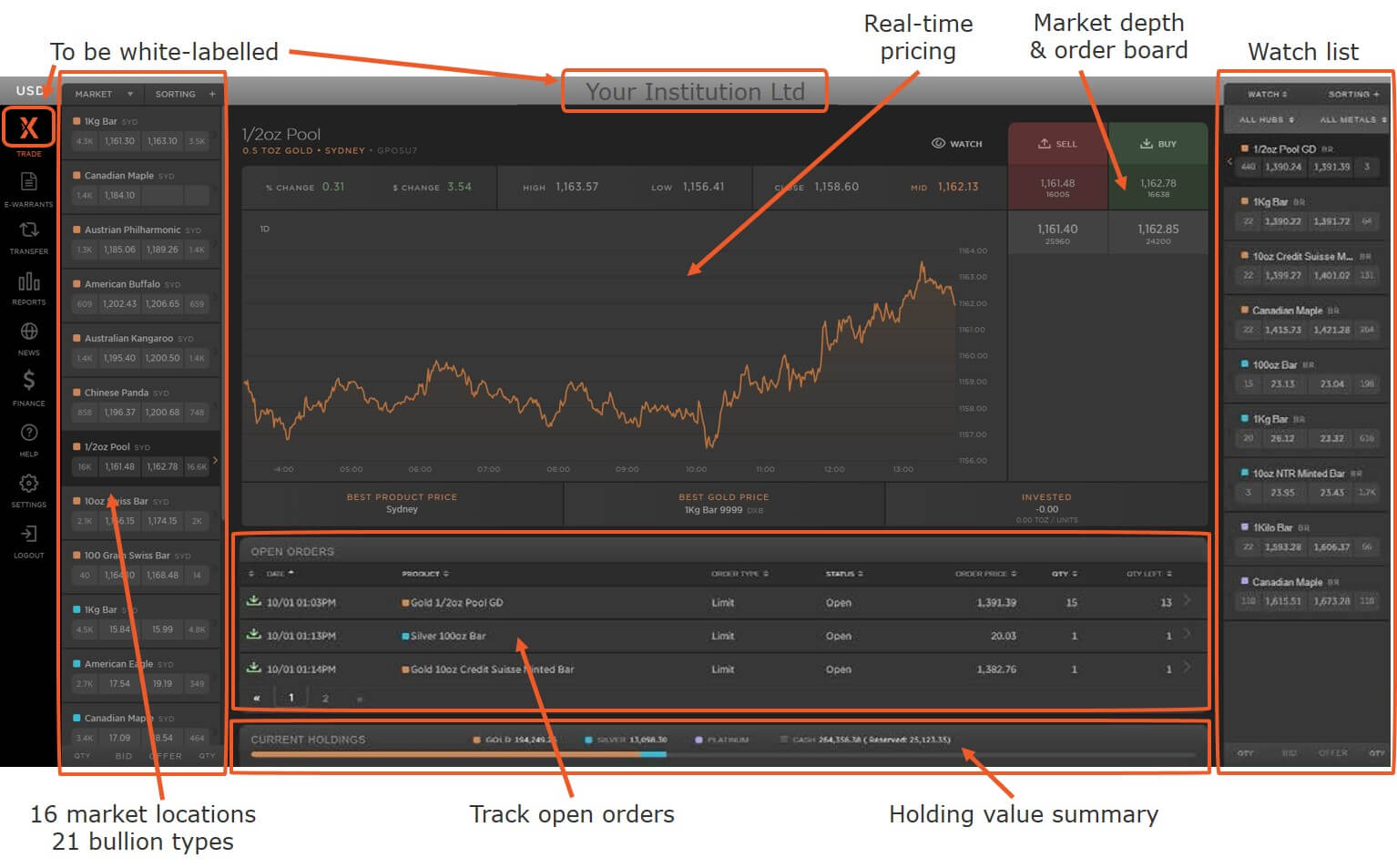The height and width of the screenshot is (868, 1397).
Task: Click the Sell button
Action: tap(1057, 144)
